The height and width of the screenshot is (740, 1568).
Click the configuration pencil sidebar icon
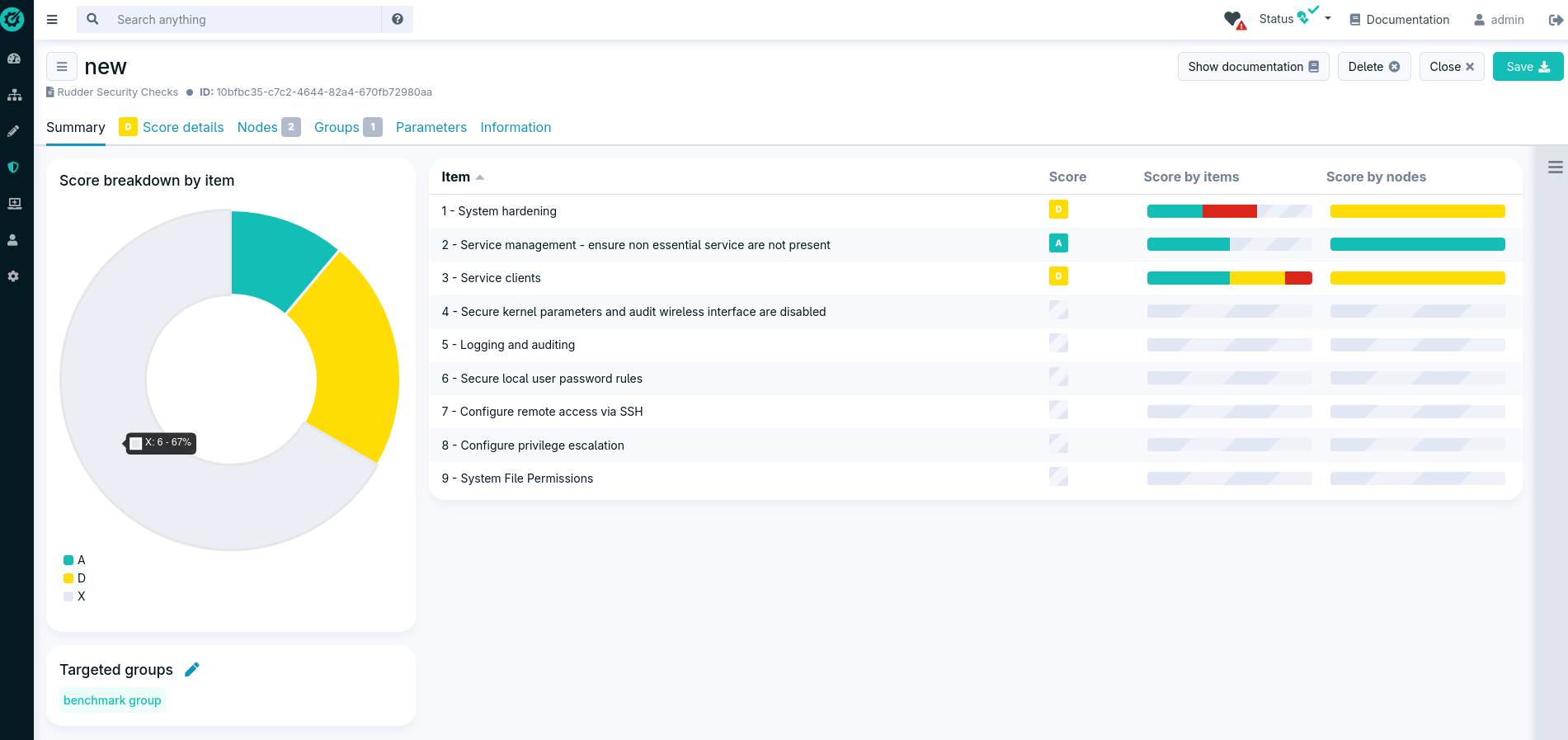(14, 131)
